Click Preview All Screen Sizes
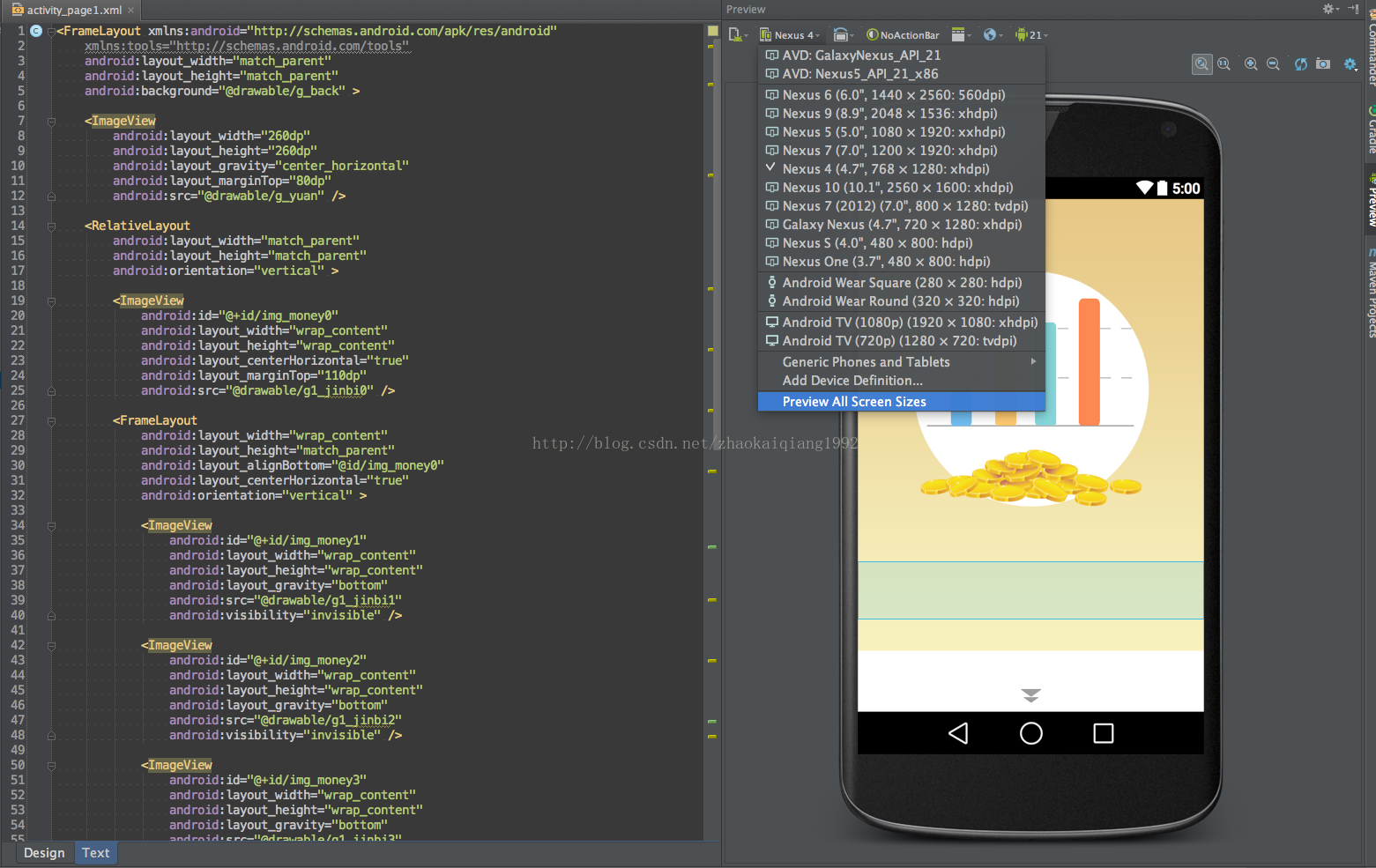 [x=901, y=402]
